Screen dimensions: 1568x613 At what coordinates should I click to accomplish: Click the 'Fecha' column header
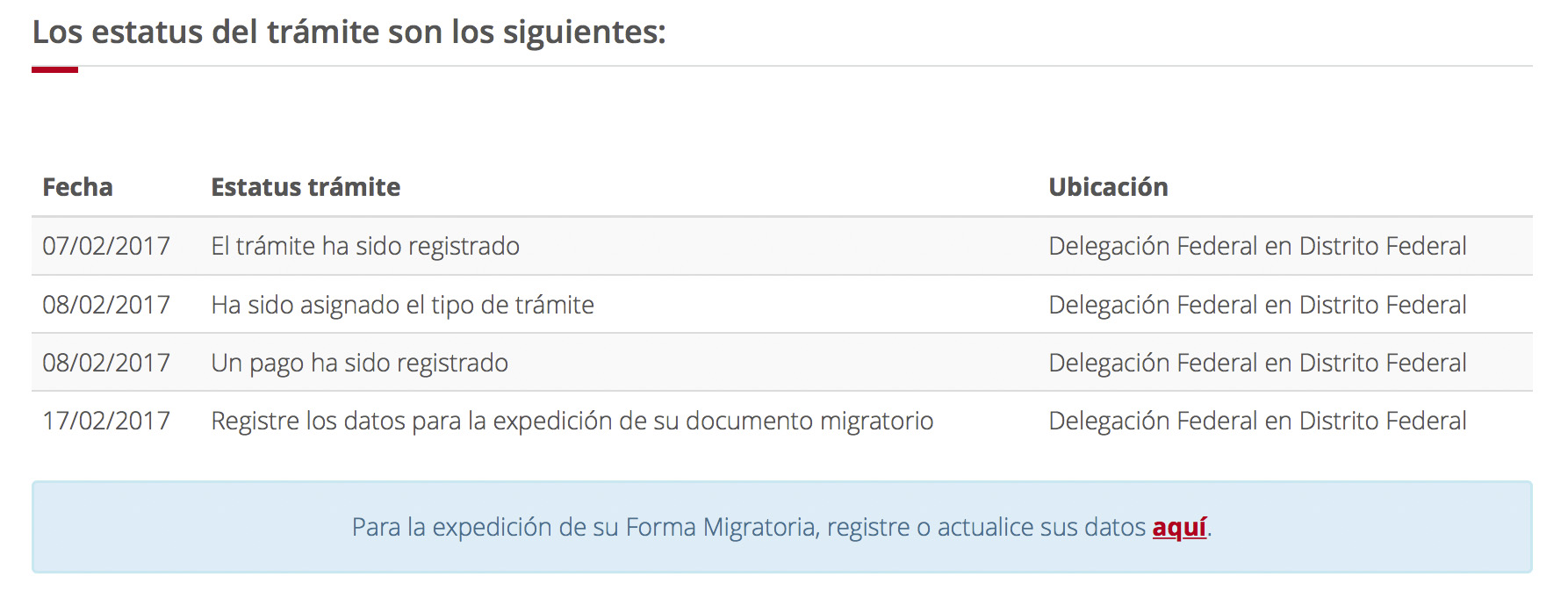coord(77,187)
